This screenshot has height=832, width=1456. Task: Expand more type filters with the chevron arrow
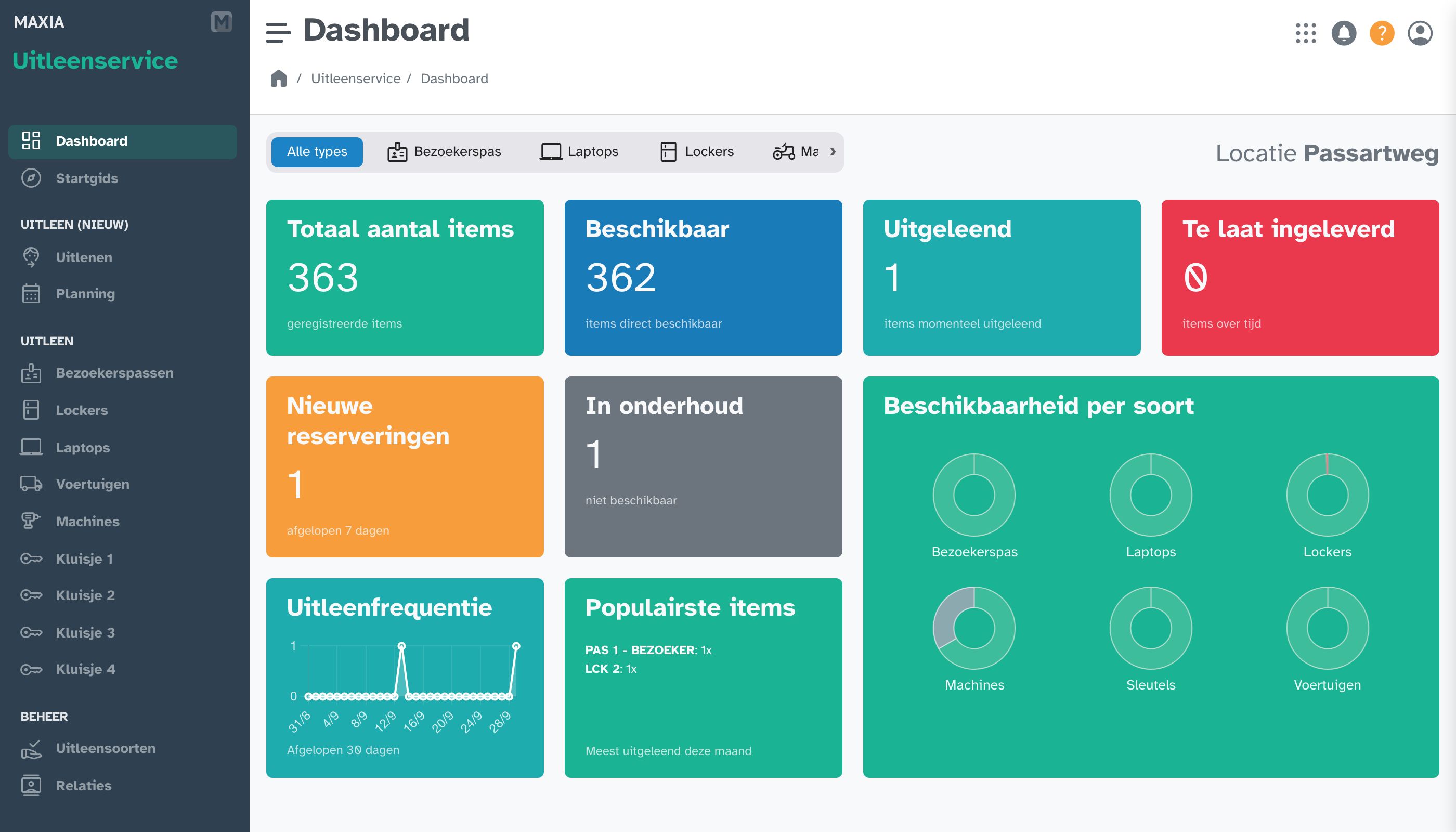(x=833, y=151)
